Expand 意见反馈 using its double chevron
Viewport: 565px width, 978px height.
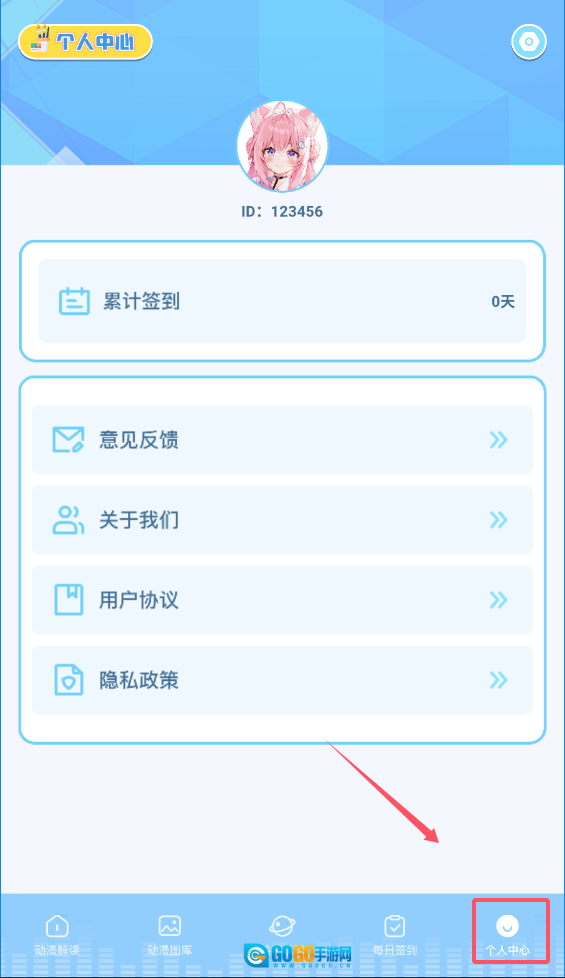tap(498, 440)
